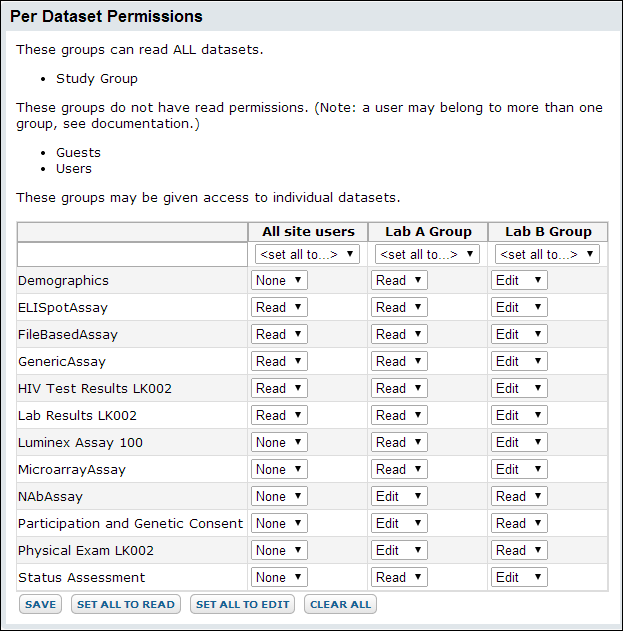623x631 pixels.
Task: Click the Set All To Edit button
Action: (242, 604)
